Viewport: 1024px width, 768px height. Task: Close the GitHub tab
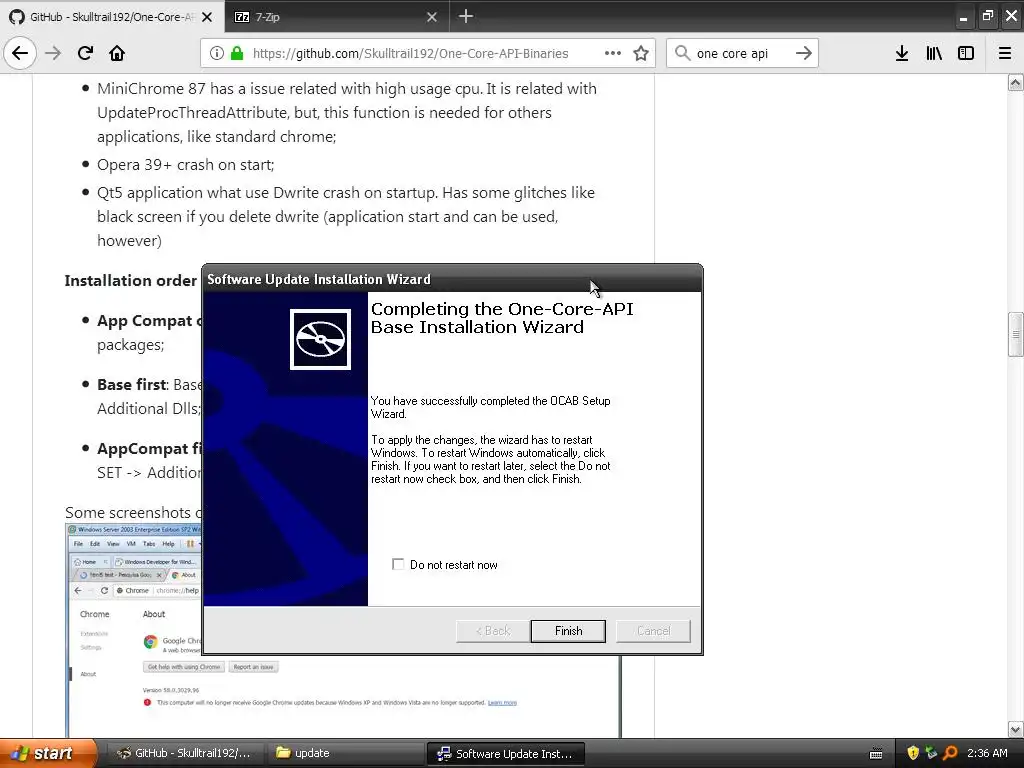point(207,17)
